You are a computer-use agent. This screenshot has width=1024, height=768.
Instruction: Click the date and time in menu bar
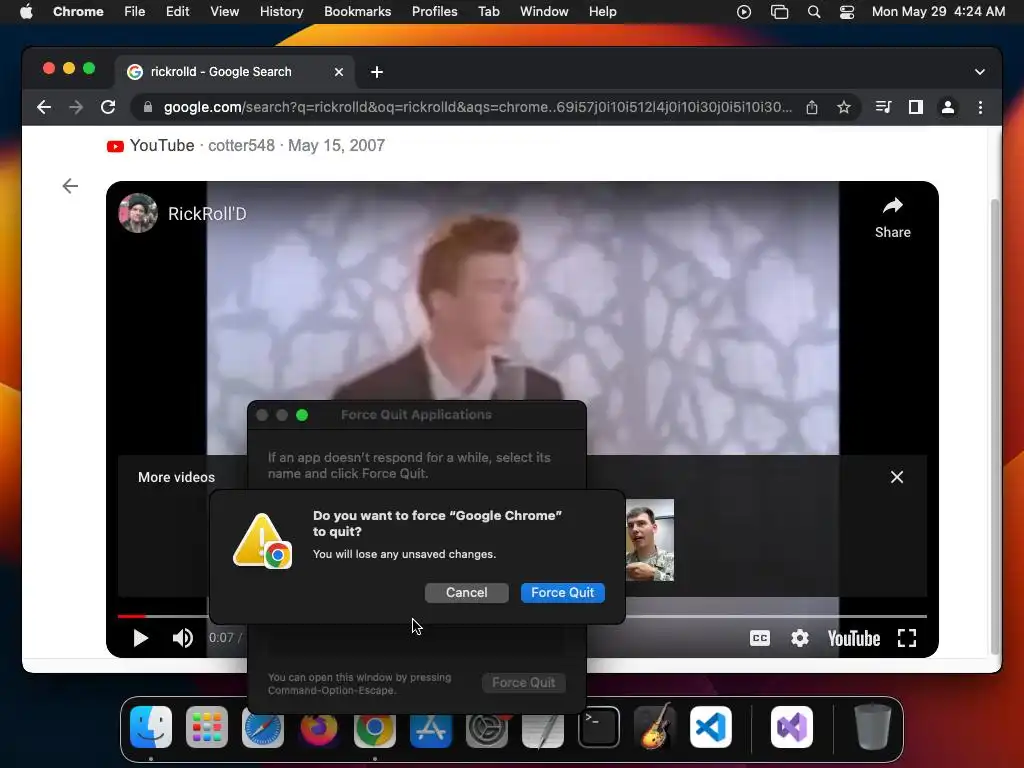pyautogui.click(x=938, y=12)
